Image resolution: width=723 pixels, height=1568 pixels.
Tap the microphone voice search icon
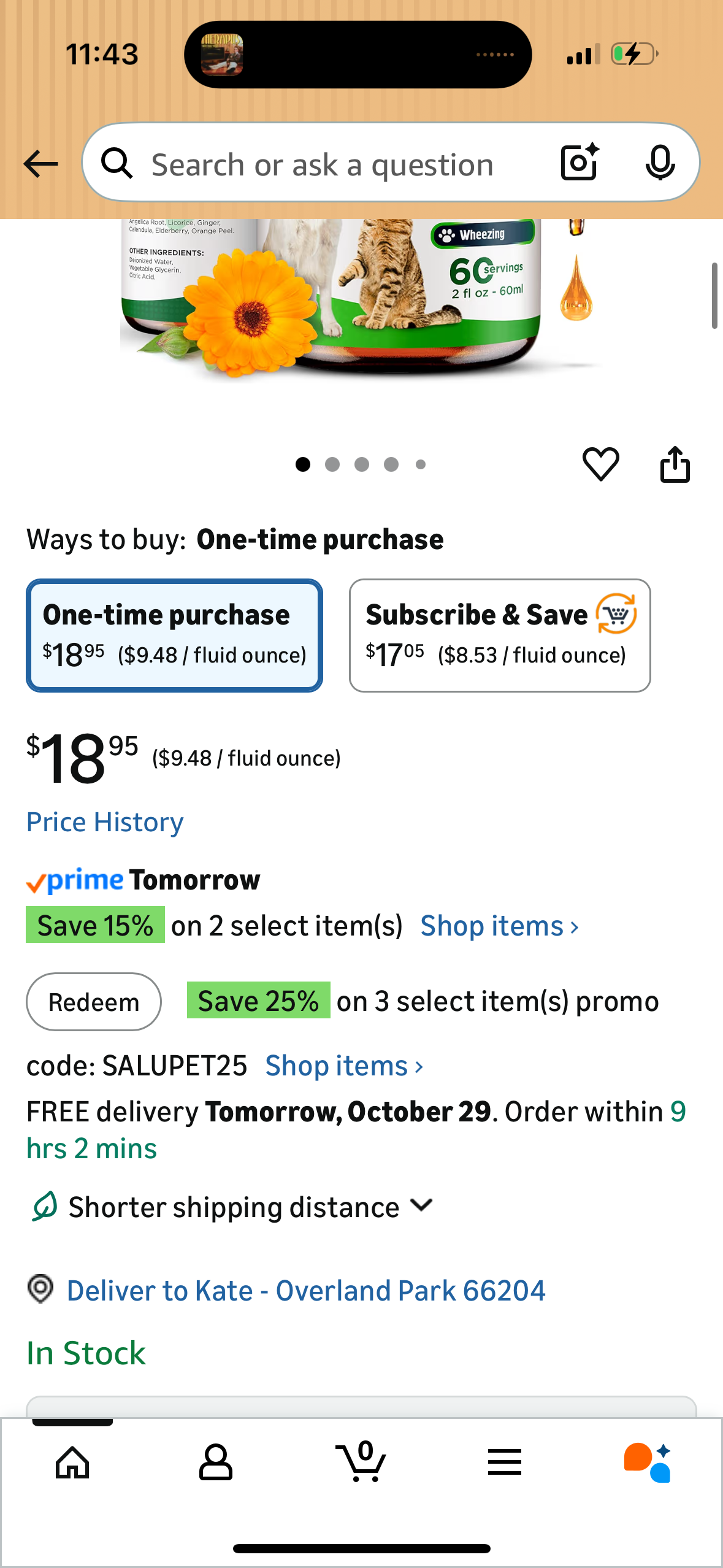pyautogui.click(x=660, y=163)
